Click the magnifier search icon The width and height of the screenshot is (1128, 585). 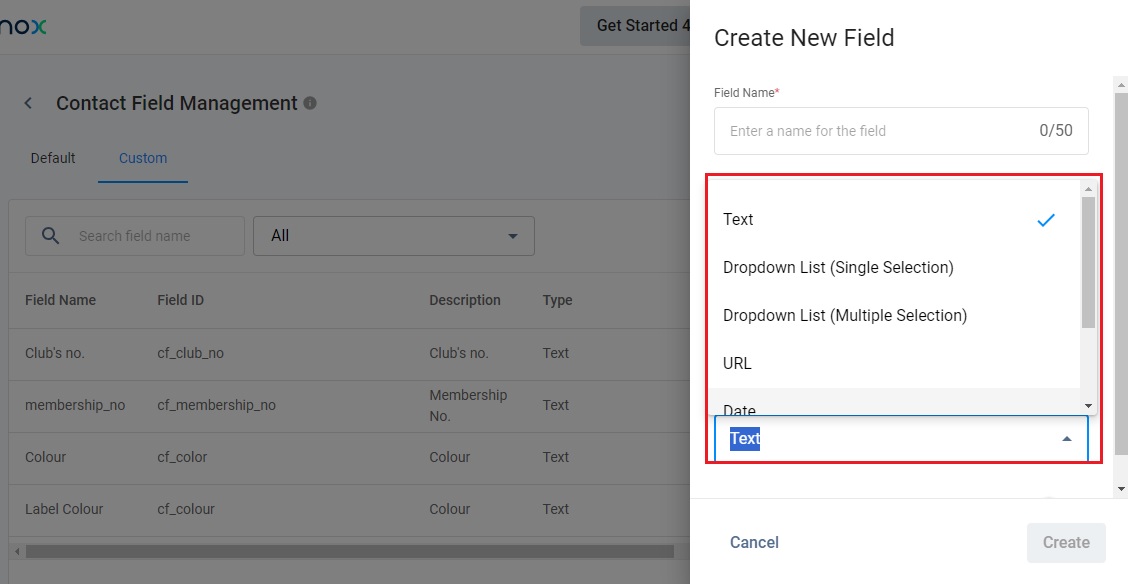pyautogui.click(x=50, y=236)
